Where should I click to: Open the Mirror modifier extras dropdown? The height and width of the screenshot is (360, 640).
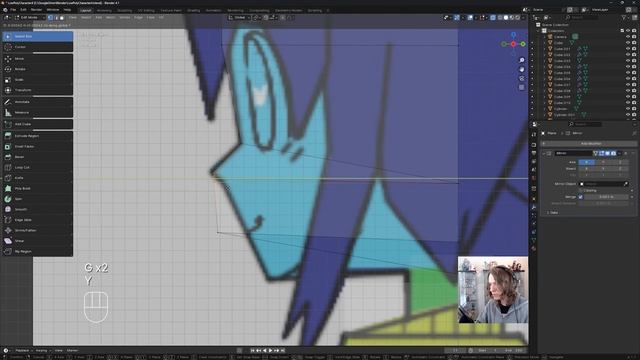click(620, 153)
